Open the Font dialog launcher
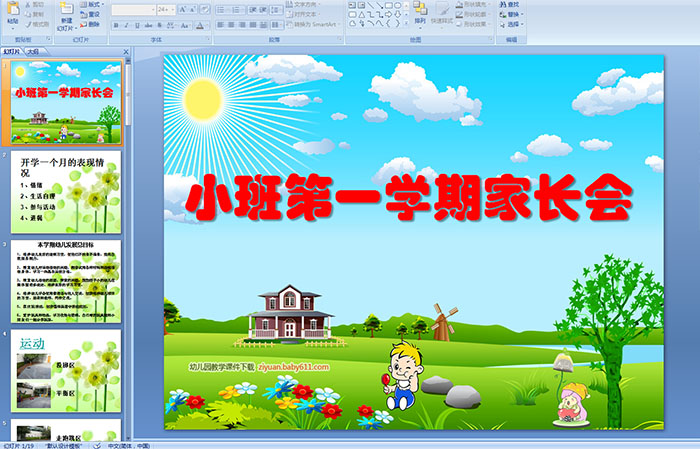Screen dimensions: 700x449 pos(208,39)
